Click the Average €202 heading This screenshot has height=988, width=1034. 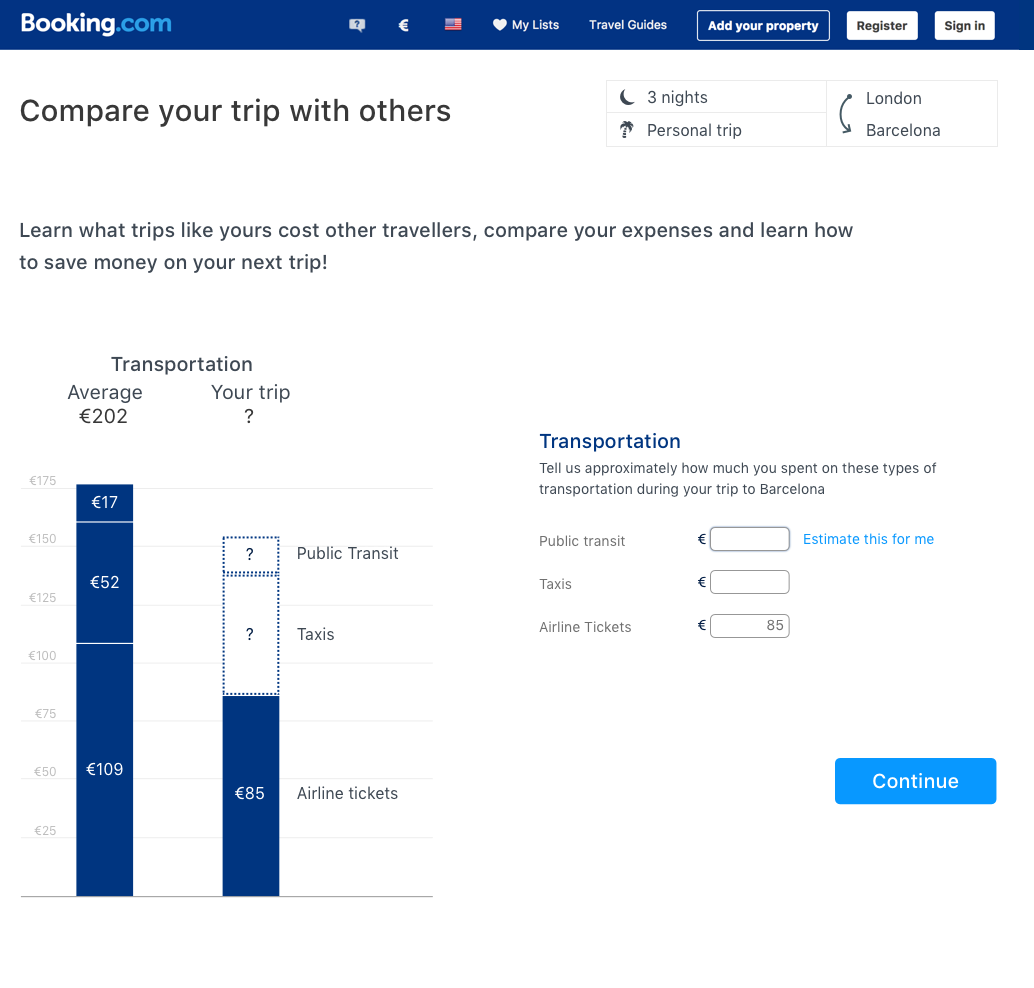pyautogui.click(x=104, y=404)
